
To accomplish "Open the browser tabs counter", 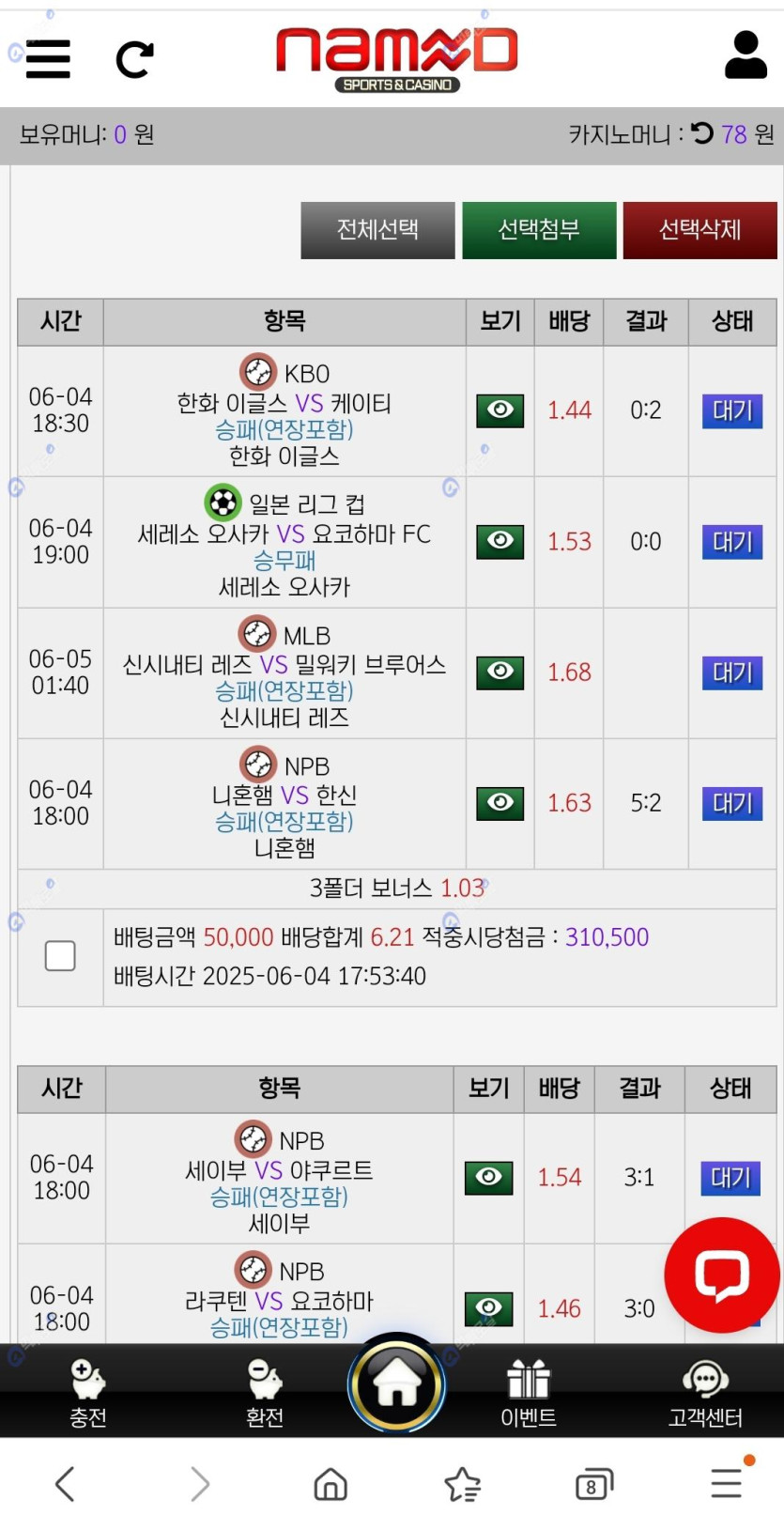I will pos(592,1485).
